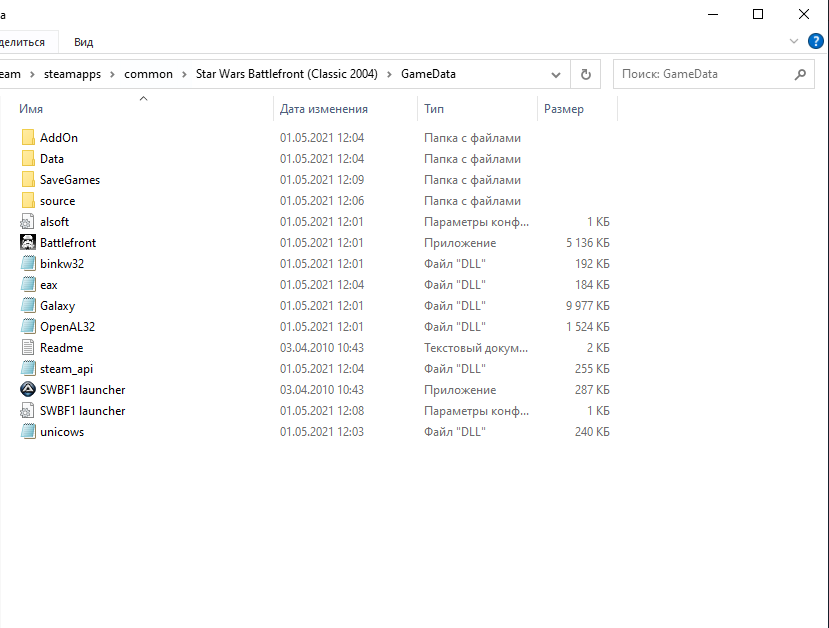Viewport: 829px width, 628px height.
Task: Select the AddOn folder name
Action: [x=59, y=138]
